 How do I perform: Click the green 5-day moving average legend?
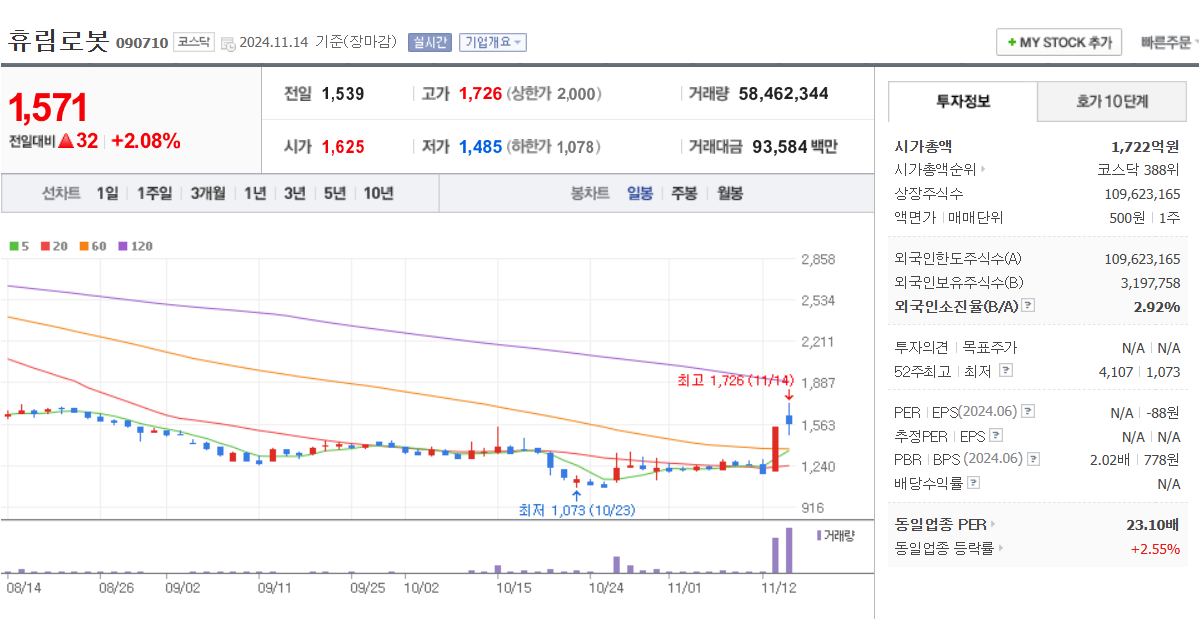click(19, 246)
